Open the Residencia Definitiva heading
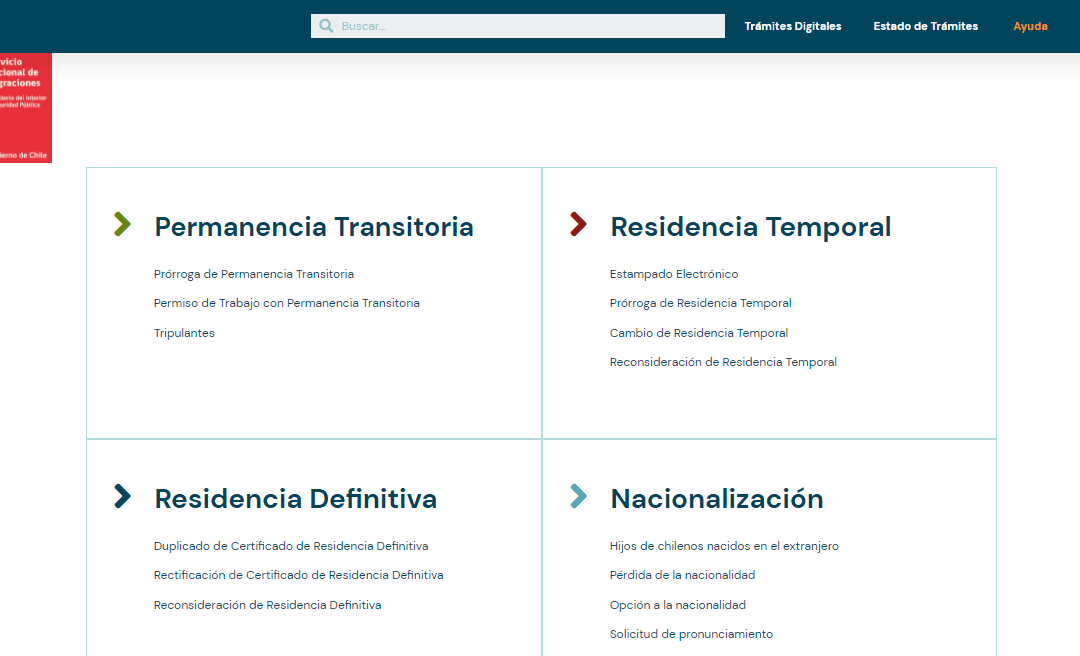This screenshot has width=1080, height=656. click(295, 499)
